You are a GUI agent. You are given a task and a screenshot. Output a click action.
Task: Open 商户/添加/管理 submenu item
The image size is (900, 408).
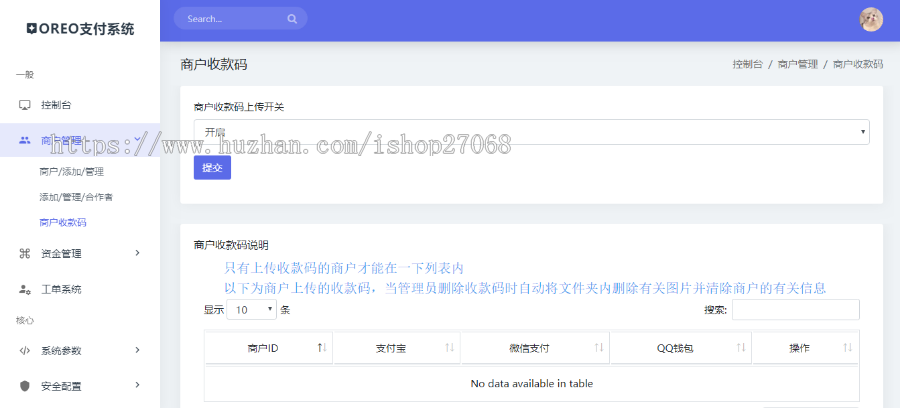(x=72, y=172)
